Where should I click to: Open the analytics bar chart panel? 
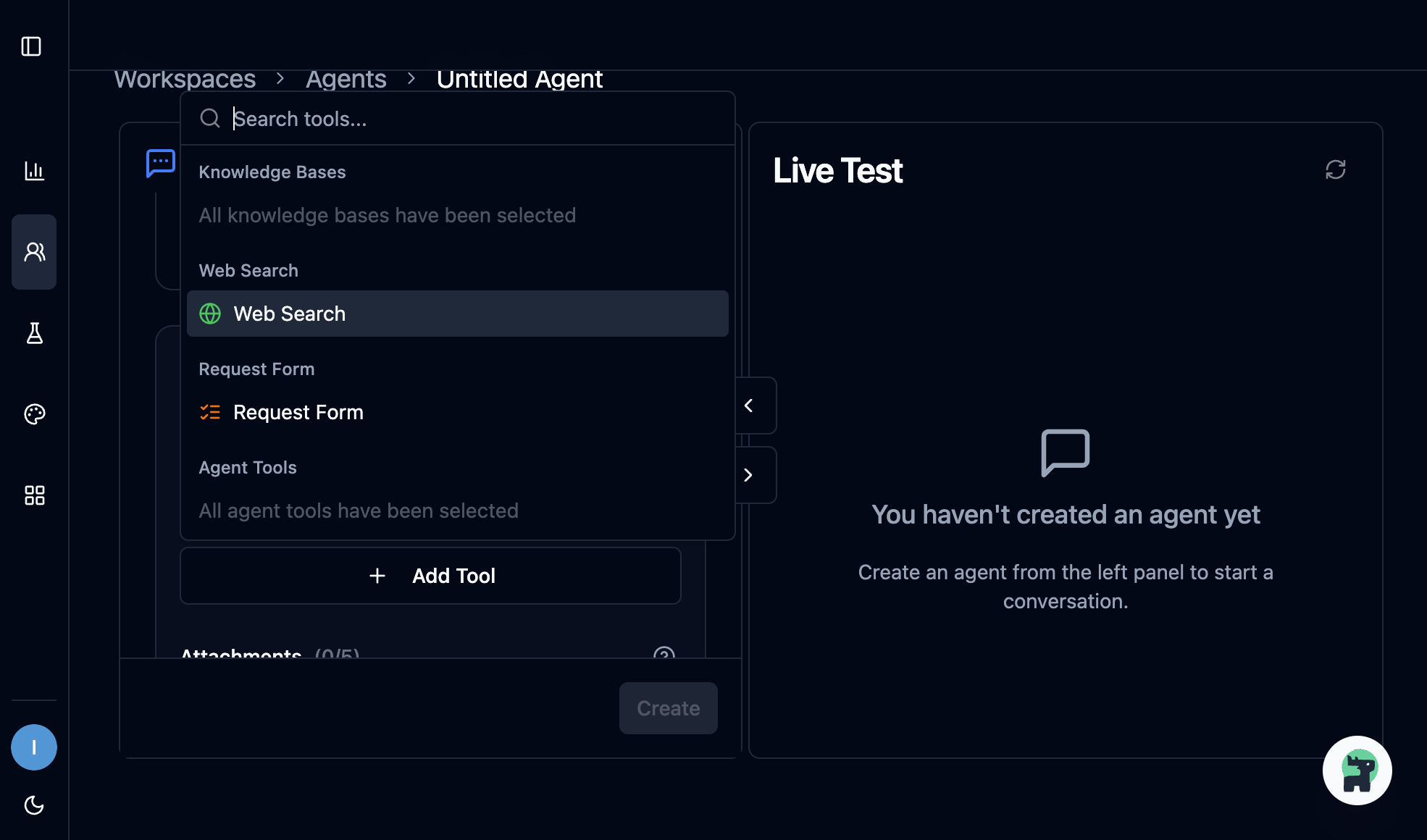pyautogui.click(x=33, y=172)
